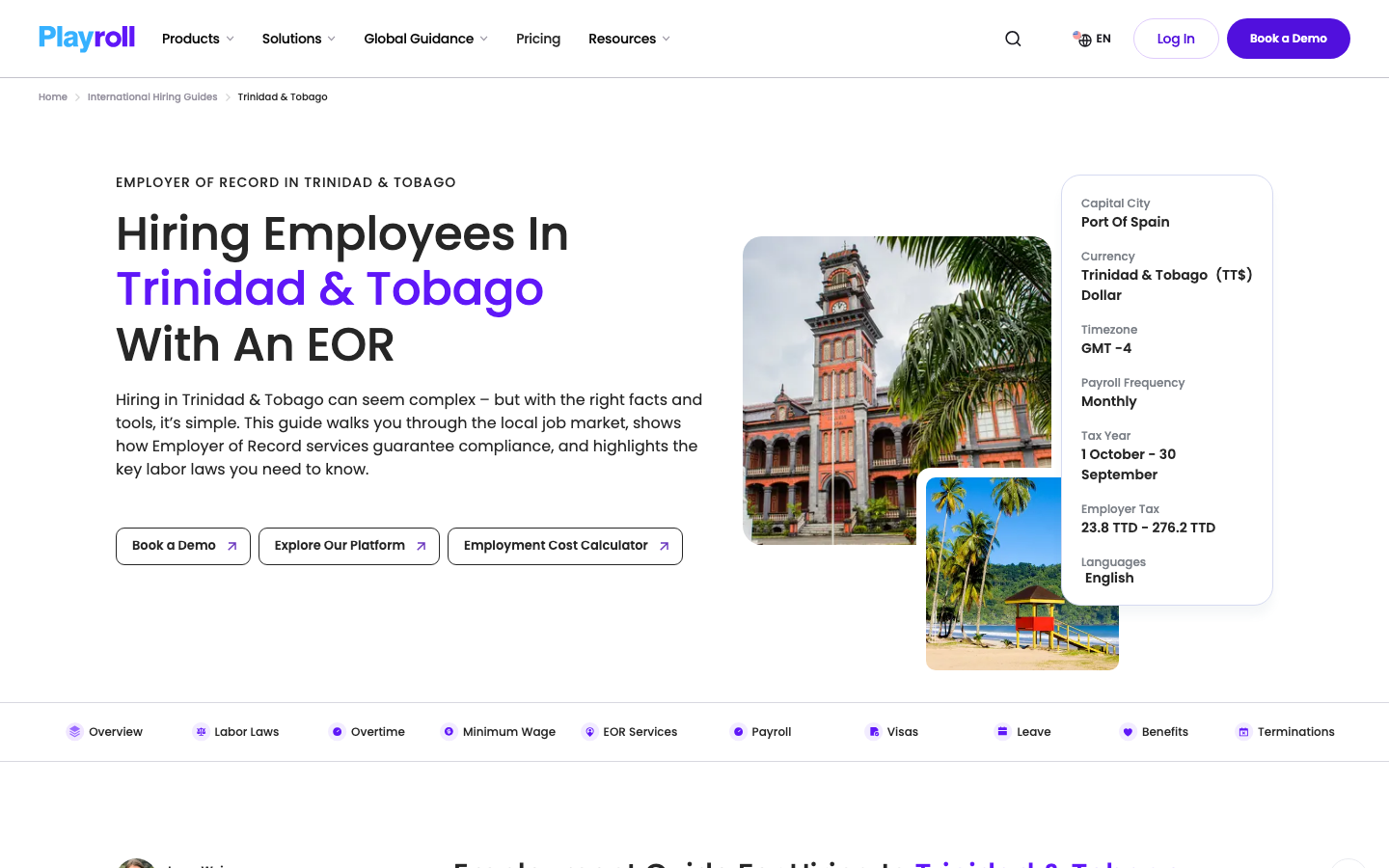1389x868 pixels.
Task: Jump to the Labor Laws section
Action: (236, 732)
